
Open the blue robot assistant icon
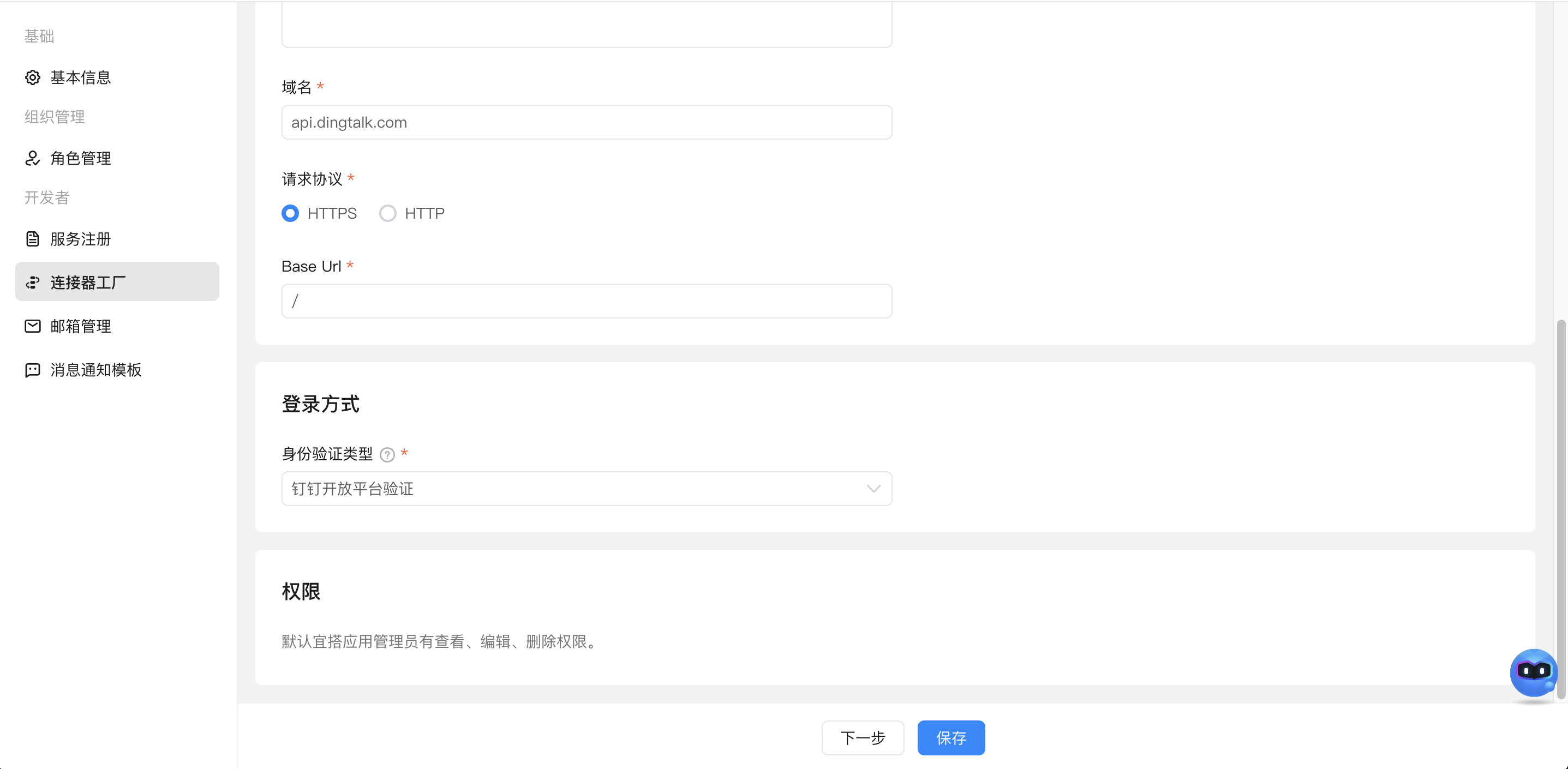pos(1533,673)
